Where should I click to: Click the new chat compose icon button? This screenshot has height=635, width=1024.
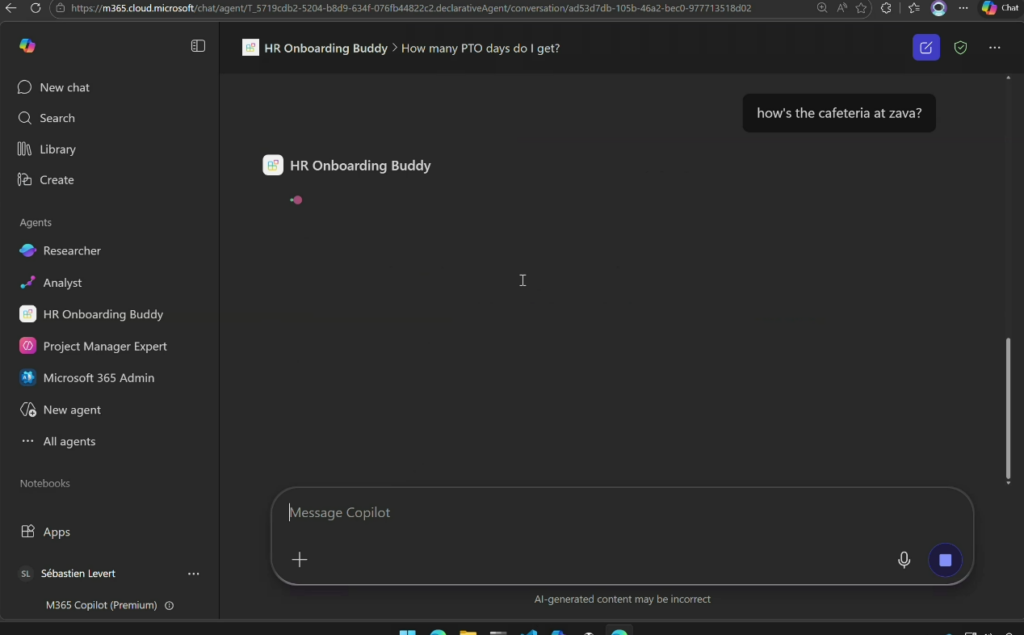click(x=926, y=48)
